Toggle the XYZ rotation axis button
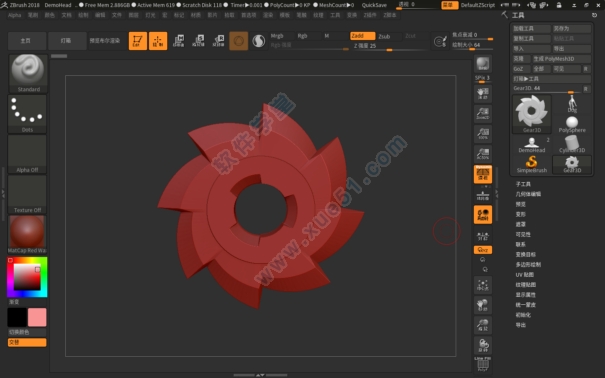 (x=483, y=250)
